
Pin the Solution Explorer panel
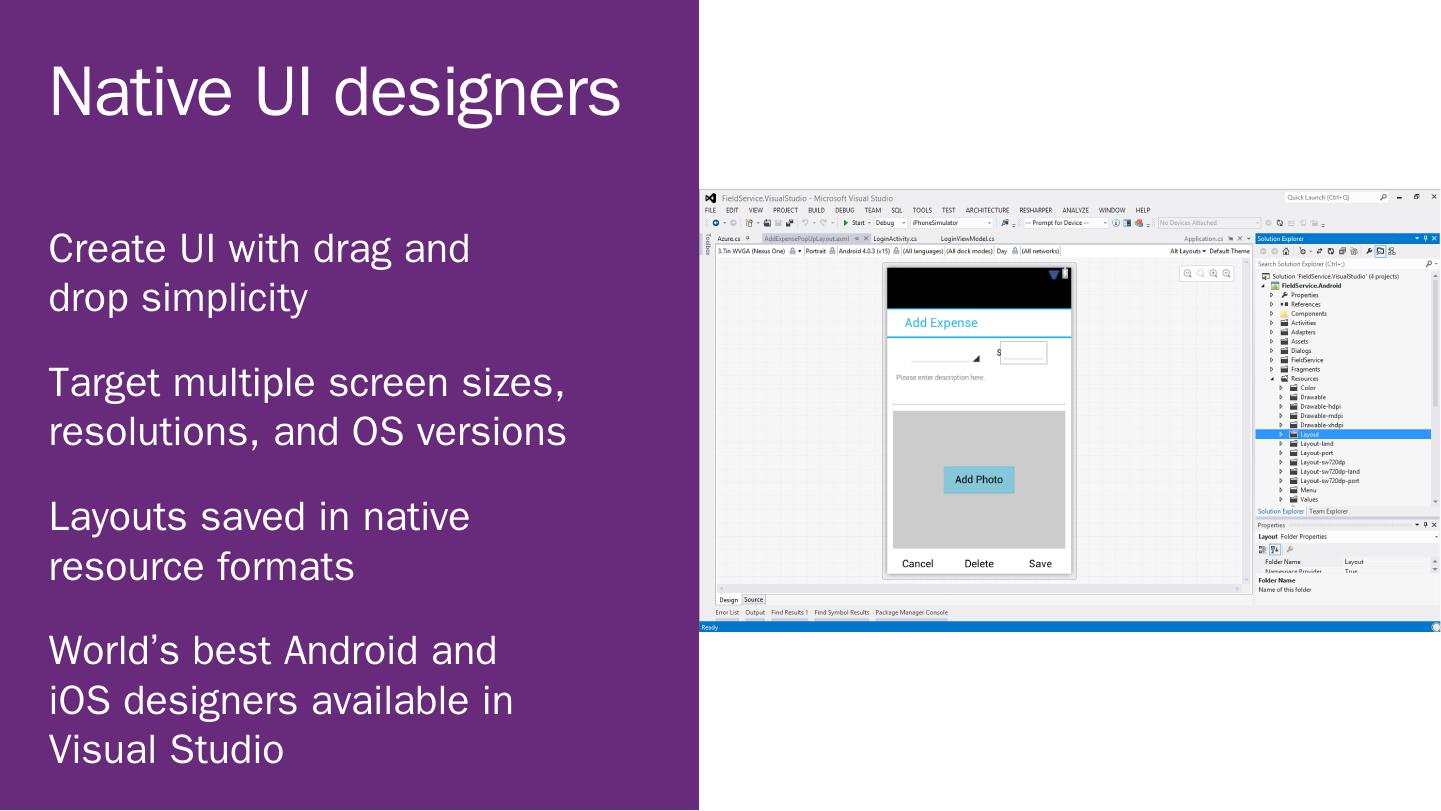tap(1426, 238)
